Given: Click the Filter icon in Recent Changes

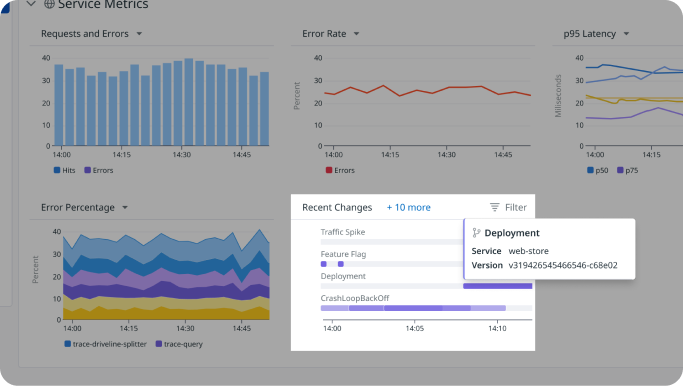Looking at the screenshot, I should [x=494, y=207].
